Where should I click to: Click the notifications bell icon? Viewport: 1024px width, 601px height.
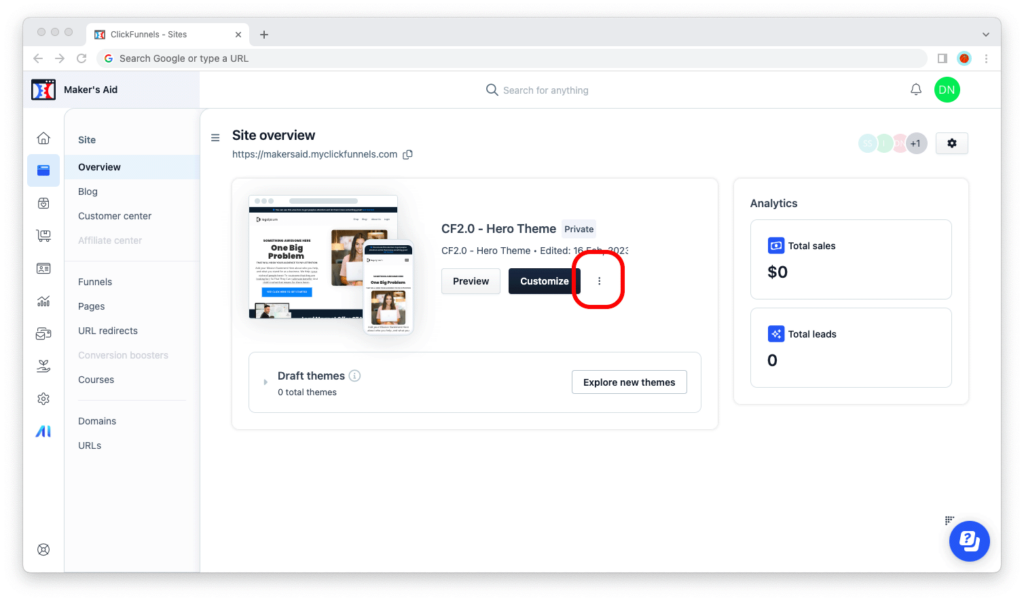[916, 89]
